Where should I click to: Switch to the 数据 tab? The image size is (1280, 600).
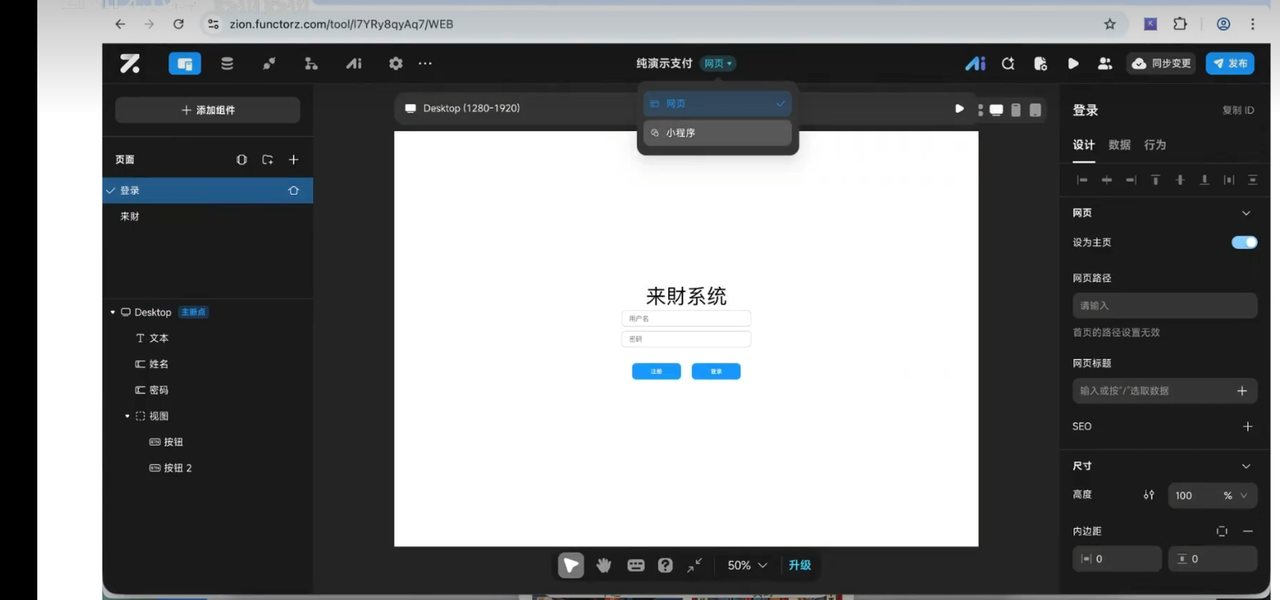[1119, 145]
